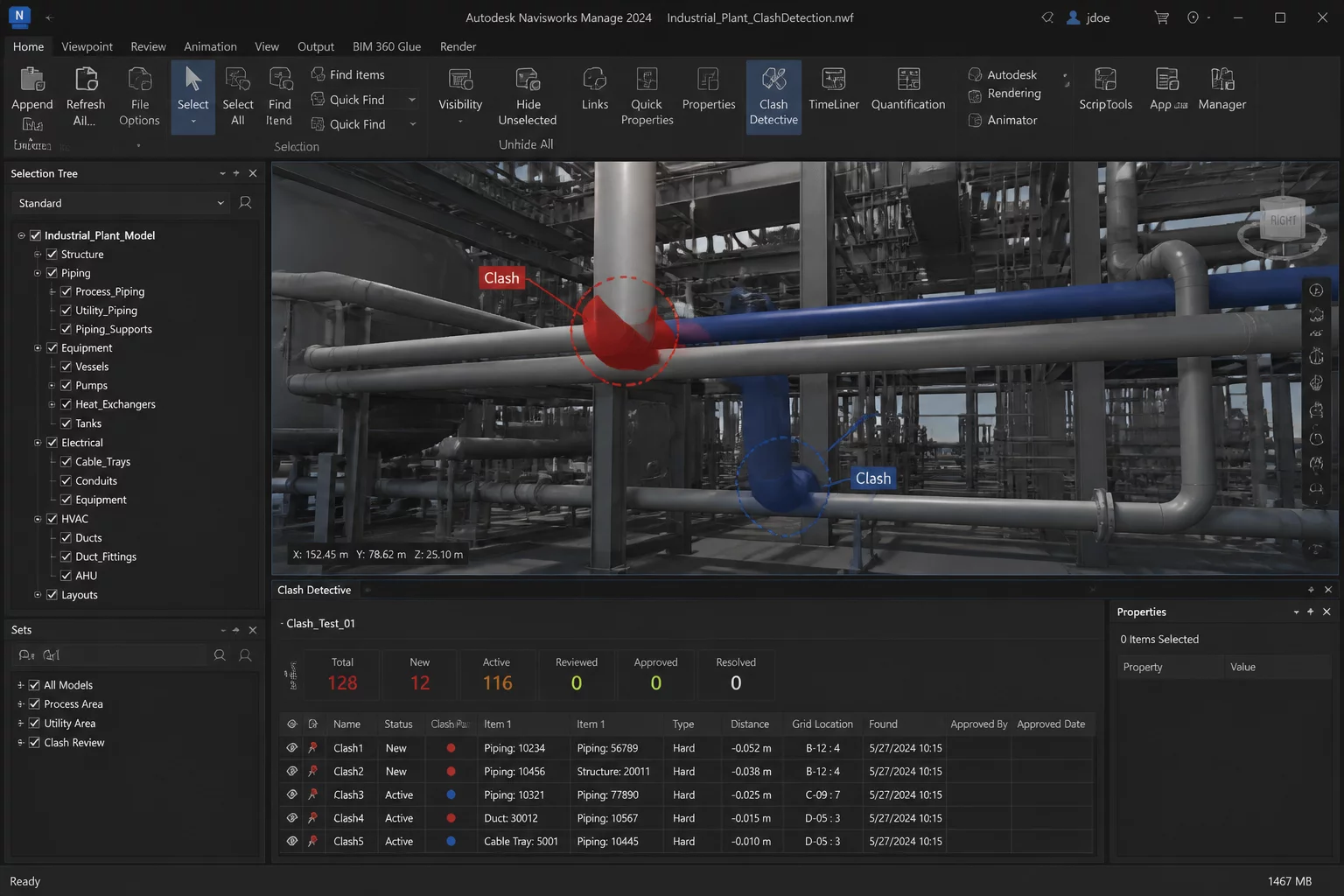The width and height of the screenshot is (1344, 896).
Task: Sort by the Distance column header
Action: (750, 724)
